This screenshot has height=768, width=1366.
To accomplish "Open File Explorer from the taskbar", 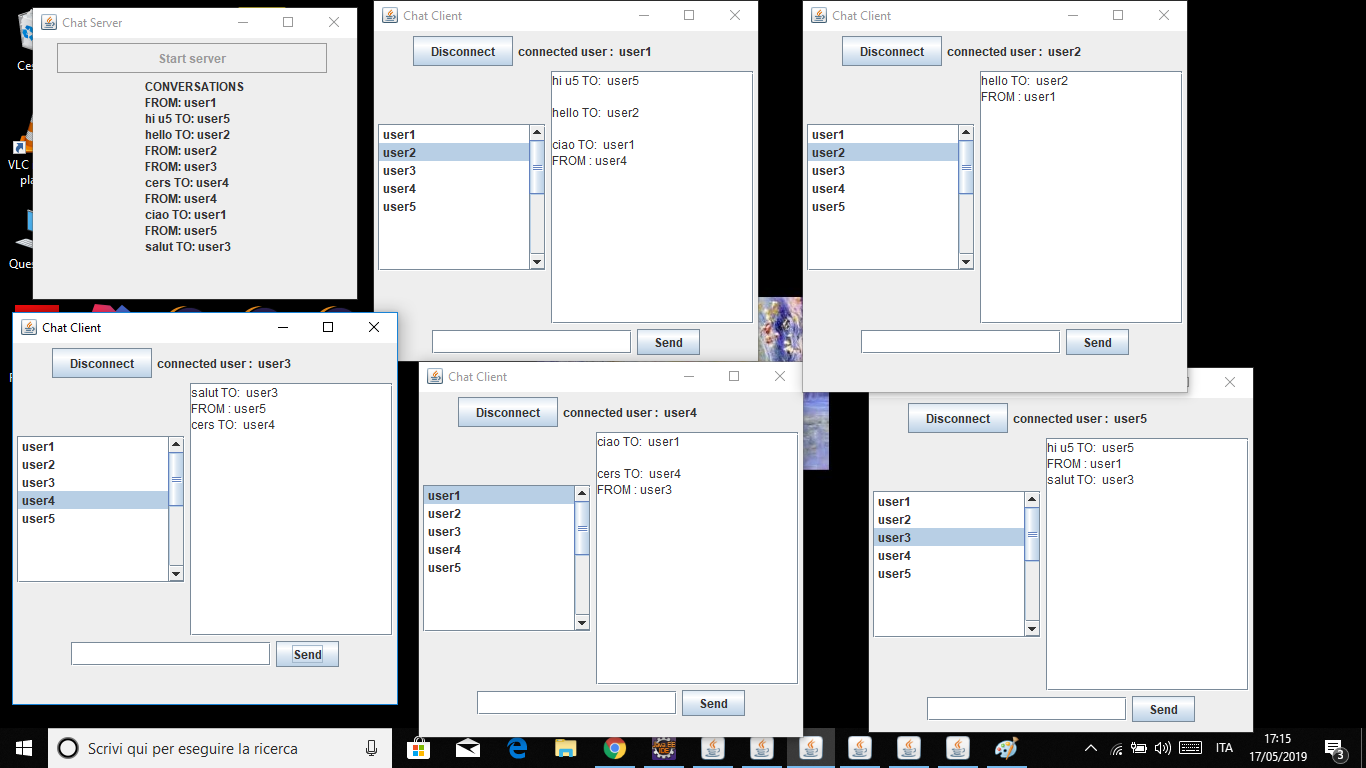I will (x=564, y=747).
